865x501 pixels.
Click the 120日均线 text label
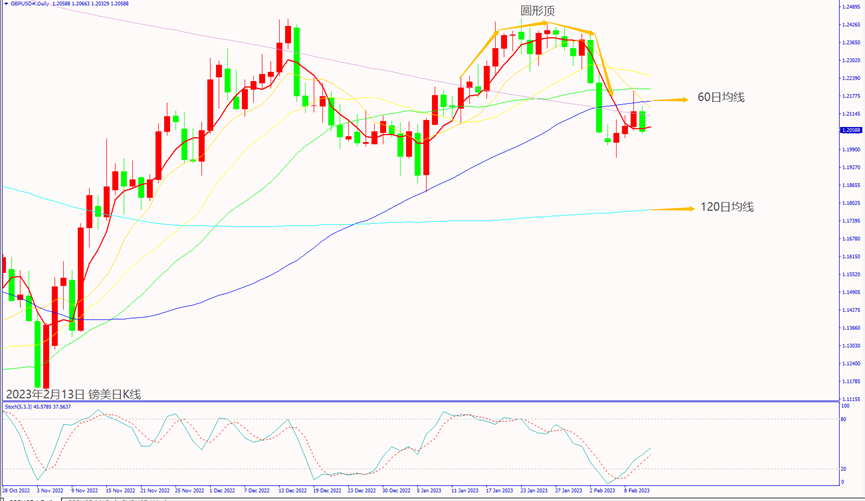(726, 207)
